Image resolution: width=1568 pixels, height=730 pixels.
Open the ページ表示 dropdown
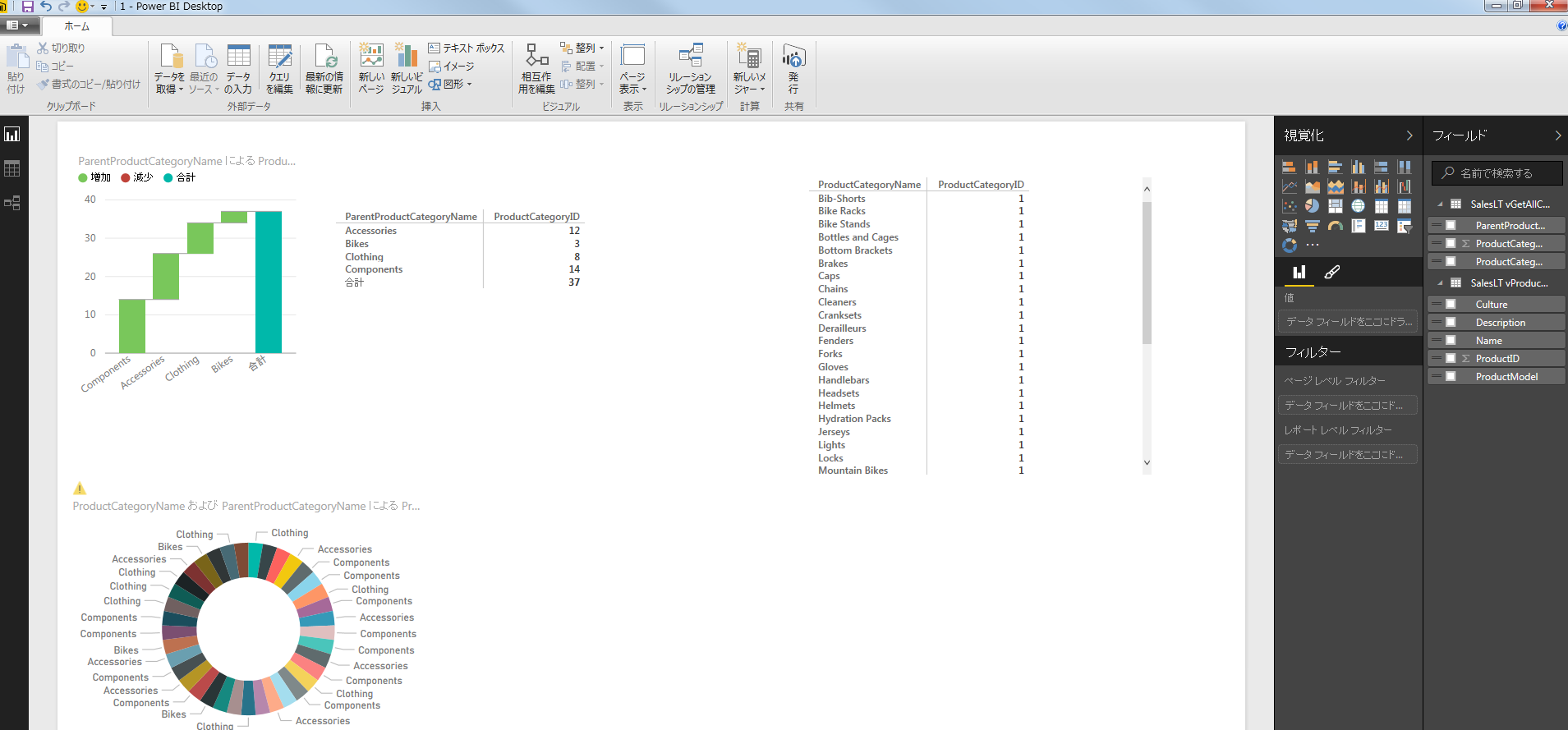coord(632,69)
